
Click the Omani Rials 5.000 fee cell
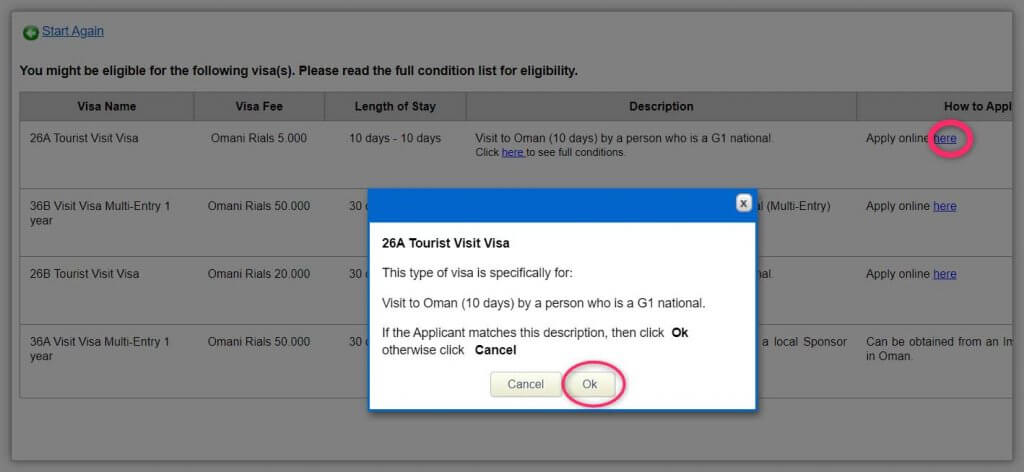tap(259, 138)
